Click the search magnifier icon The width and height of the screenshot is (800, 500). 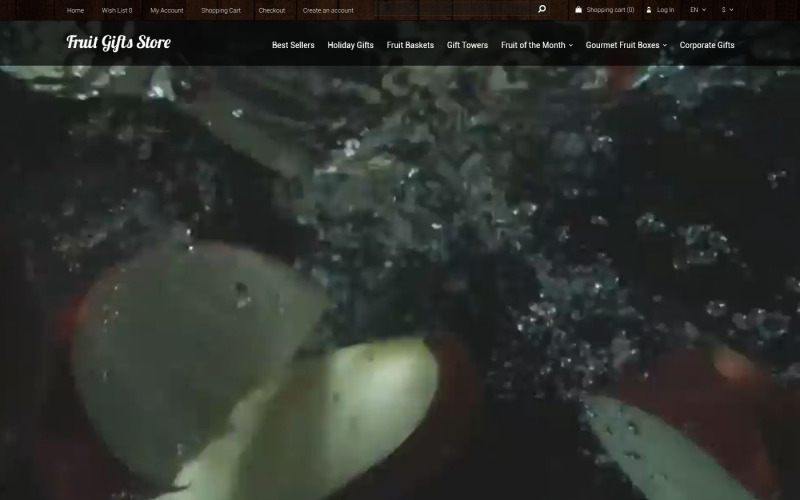tap(542, 10)
